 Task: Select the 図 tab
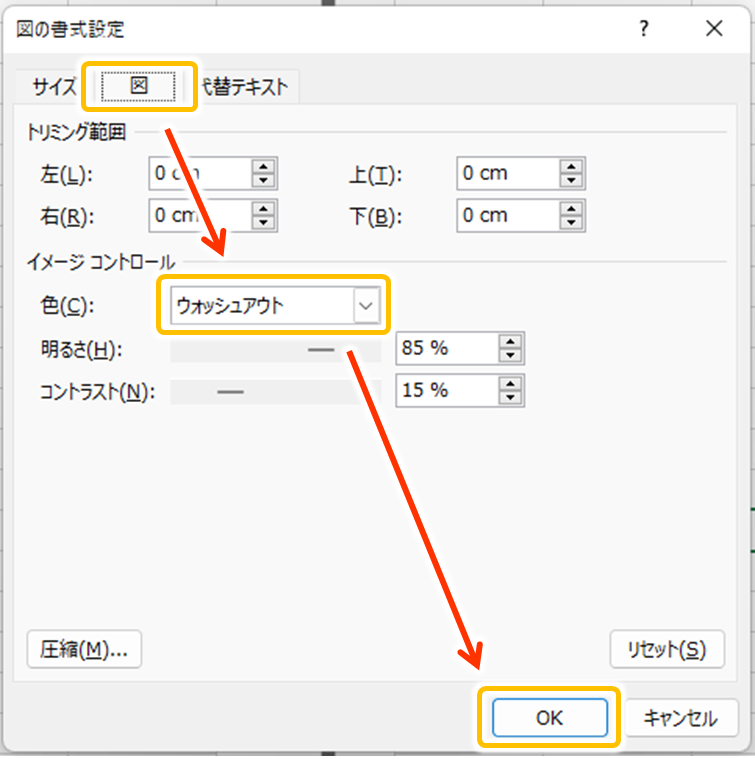(x=138, y=86)
